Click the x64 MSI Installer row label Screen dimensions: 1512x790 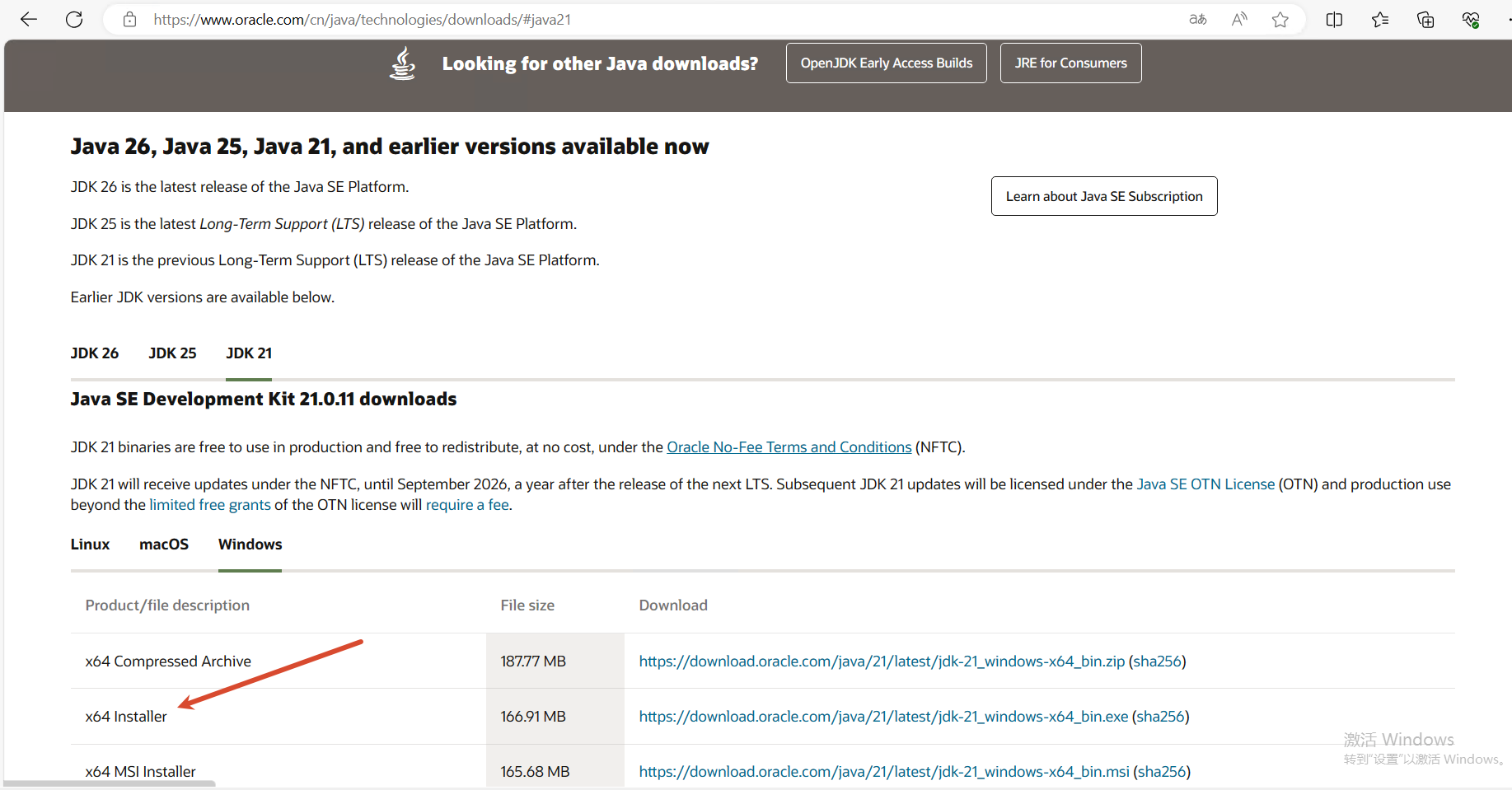(x=140, y=772)
